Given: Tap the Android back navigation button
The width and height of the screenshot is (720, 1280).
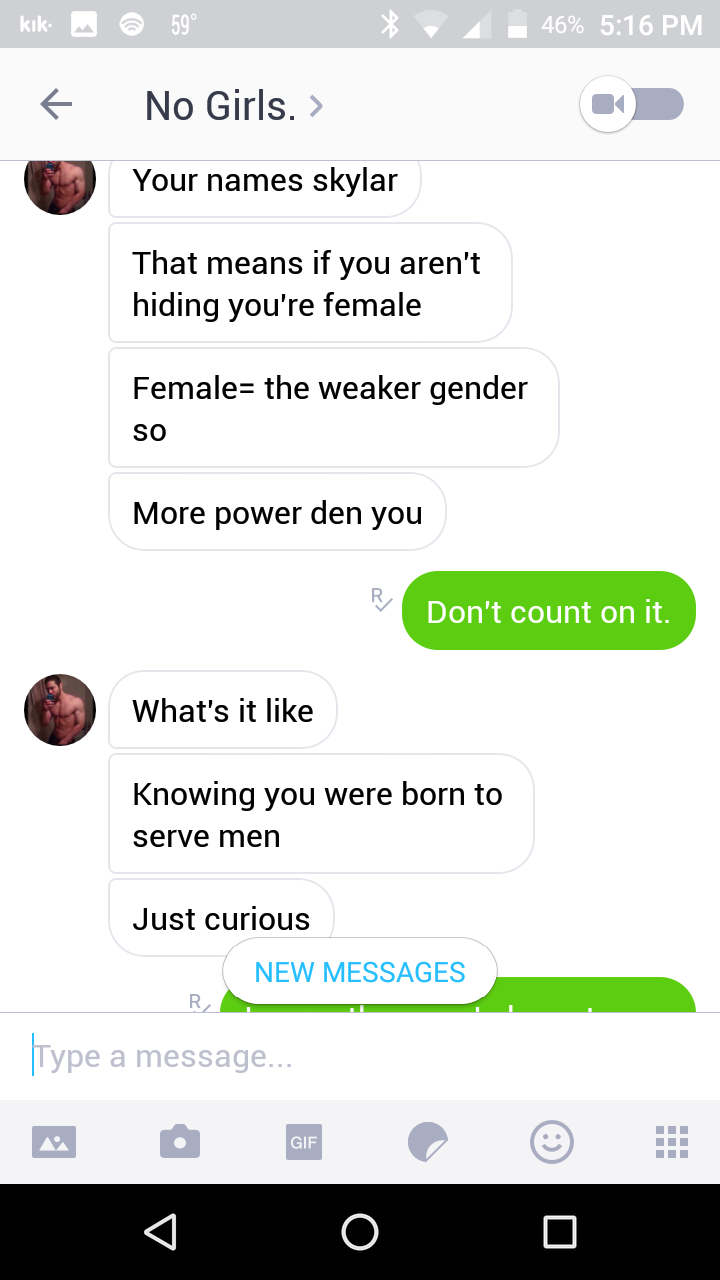Looking at the screenshot, I should pos(161,1232).
